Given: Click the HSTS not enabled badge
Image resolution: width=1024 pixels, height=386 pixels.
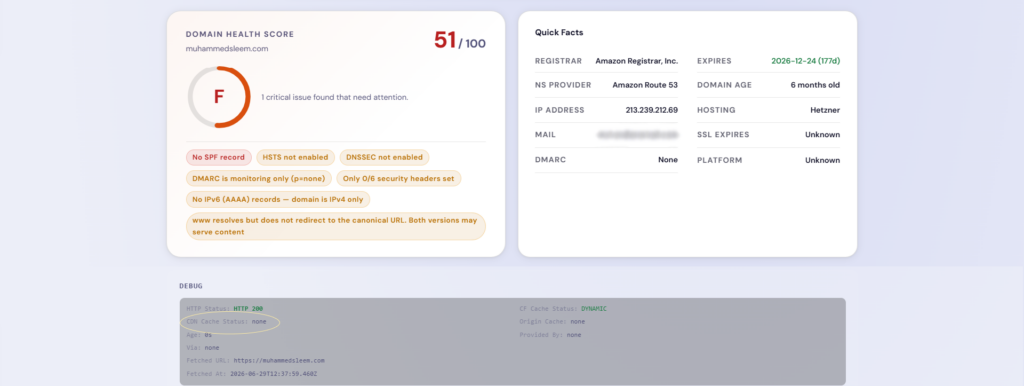Looking at the screenshot, I should [x=295, y=157].
